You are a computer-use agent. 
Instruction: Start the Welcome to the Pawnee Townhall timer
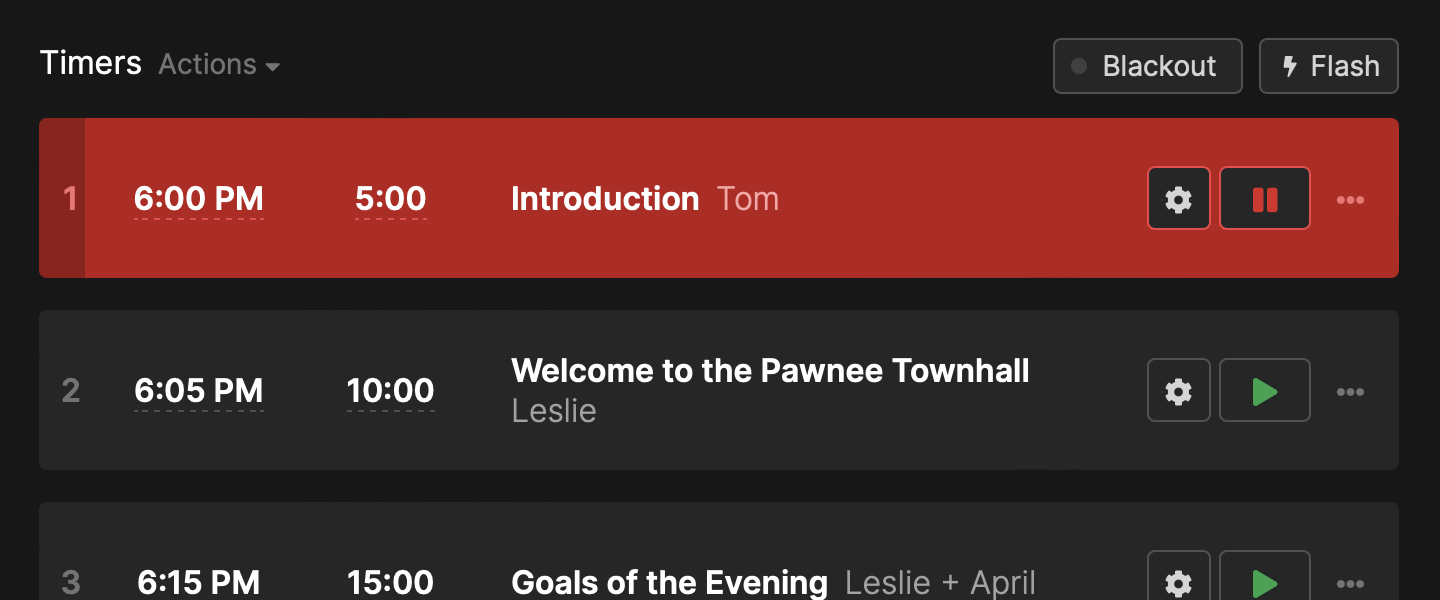1265,391
